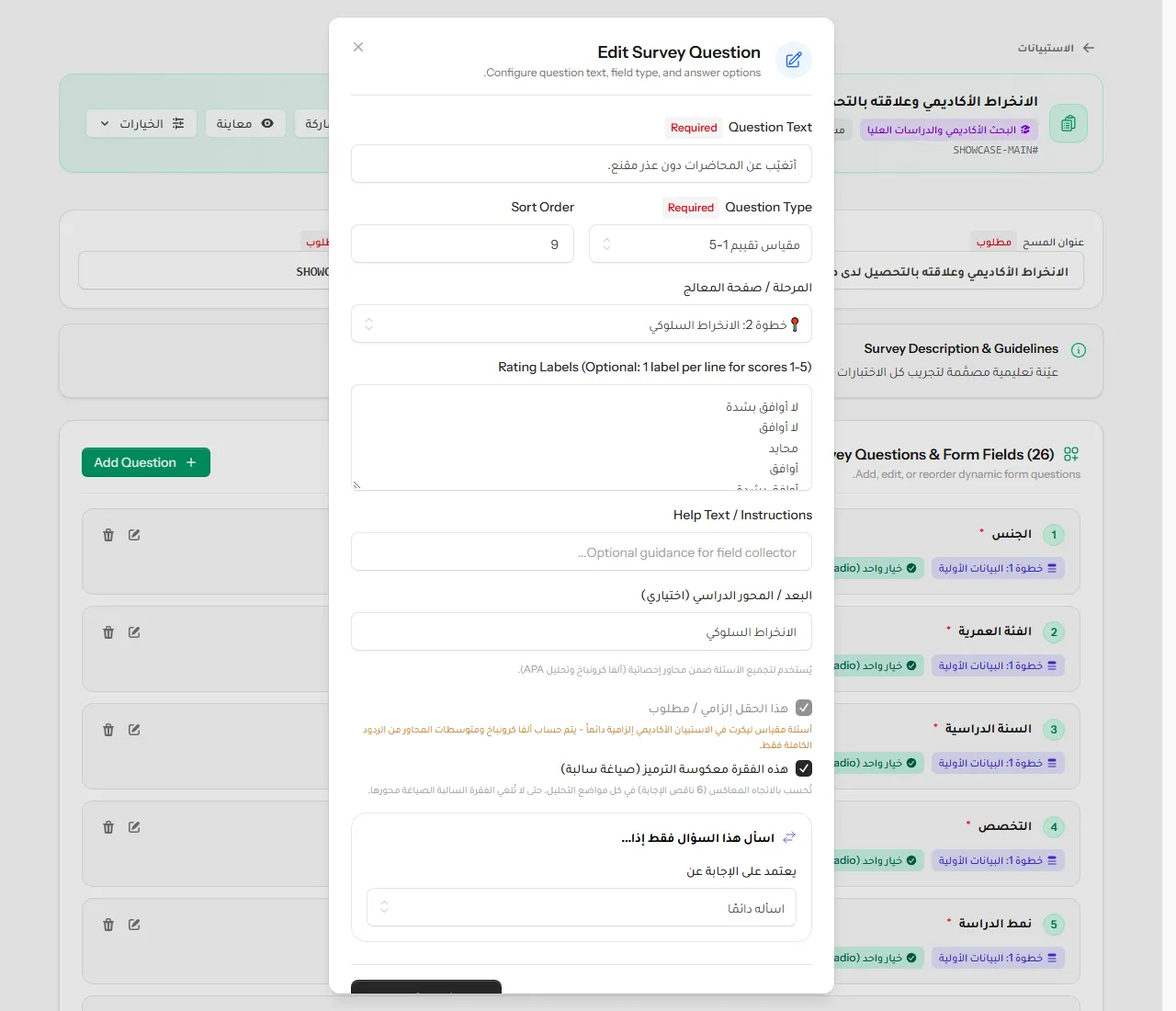Viewport: 1176px width, 1011px height.
Task: Edit the نمط الدراسة question
Action: click(x=134, y=925)
